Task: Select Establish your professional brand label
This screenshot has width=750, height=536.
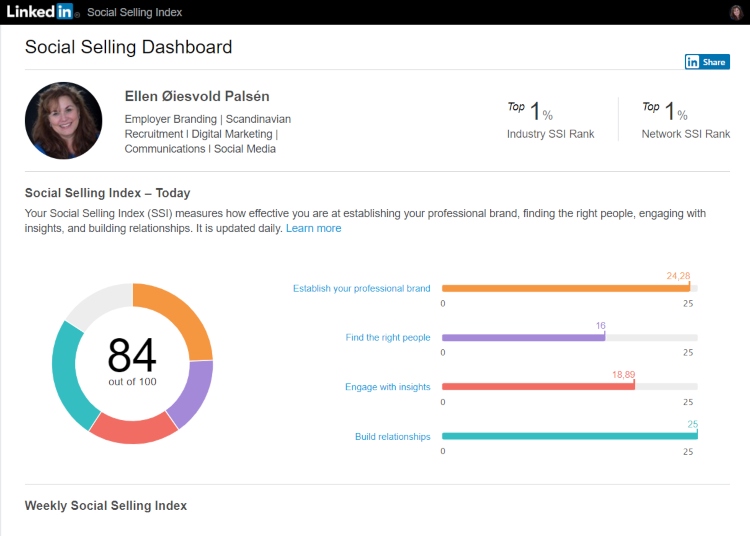Action: [362, 288]
